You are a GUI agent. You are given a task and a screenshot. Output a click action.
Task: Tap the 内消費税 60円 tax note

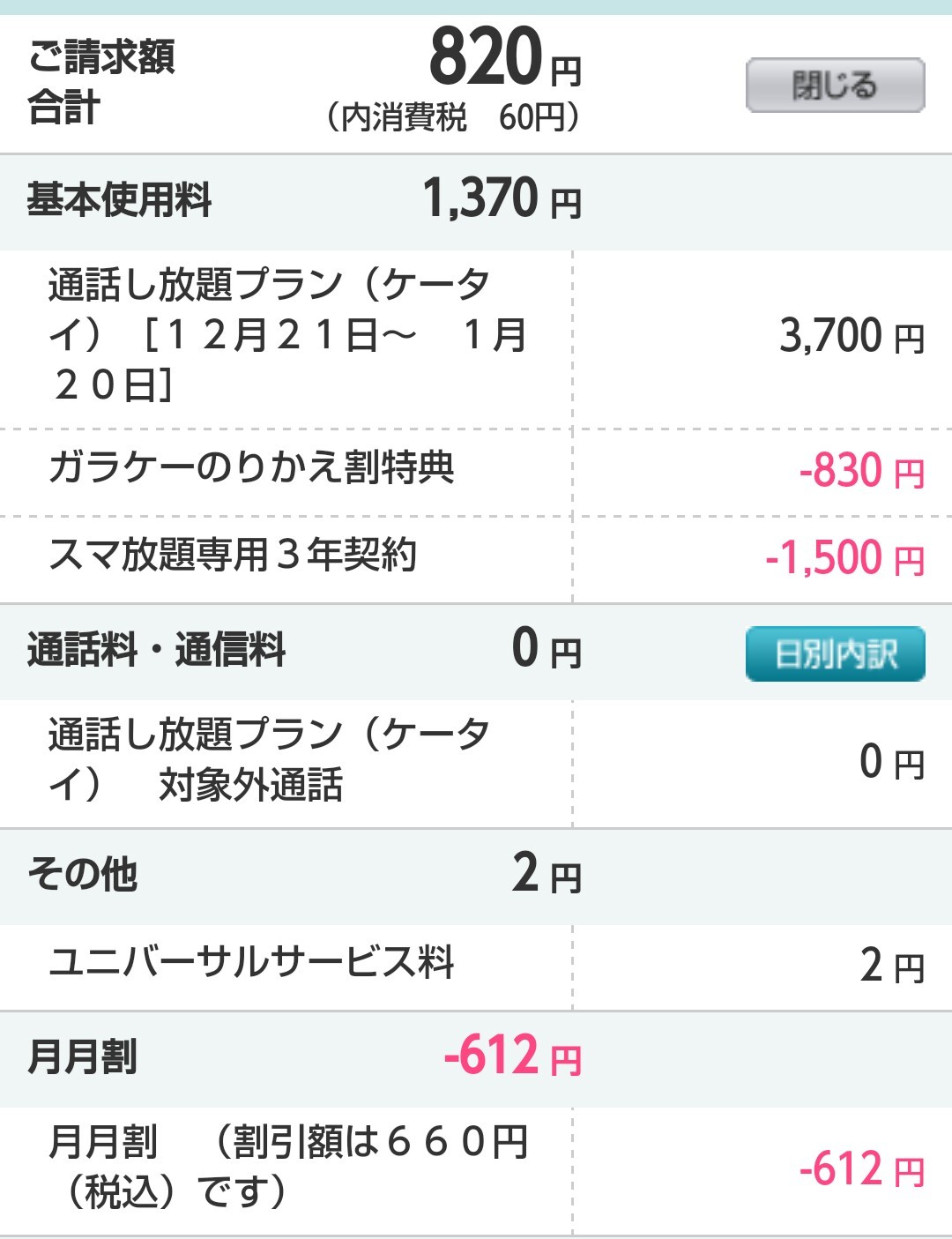coord(453,117)
